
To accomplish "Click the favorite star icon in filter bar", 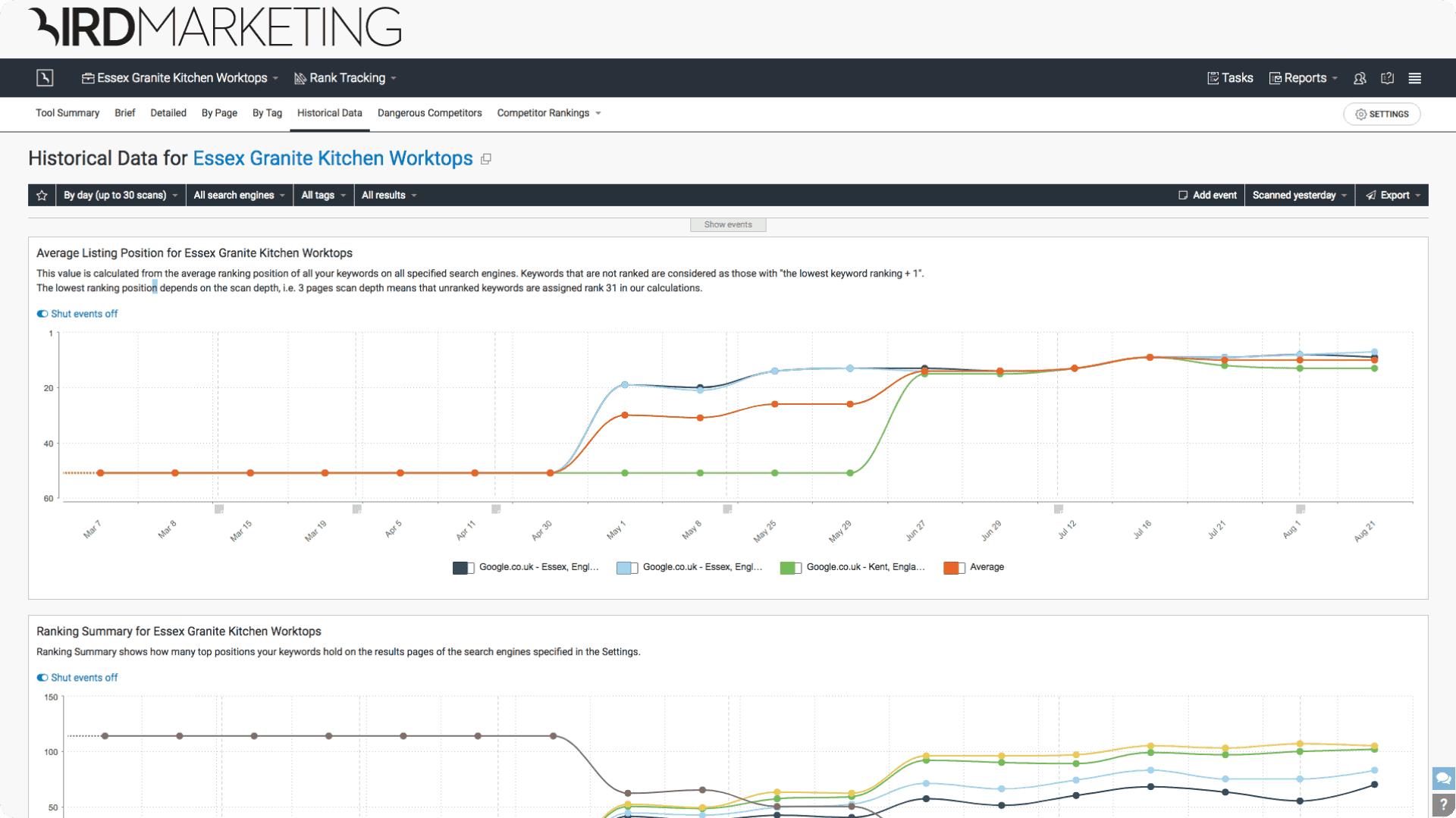I will (x=42, y=196).
